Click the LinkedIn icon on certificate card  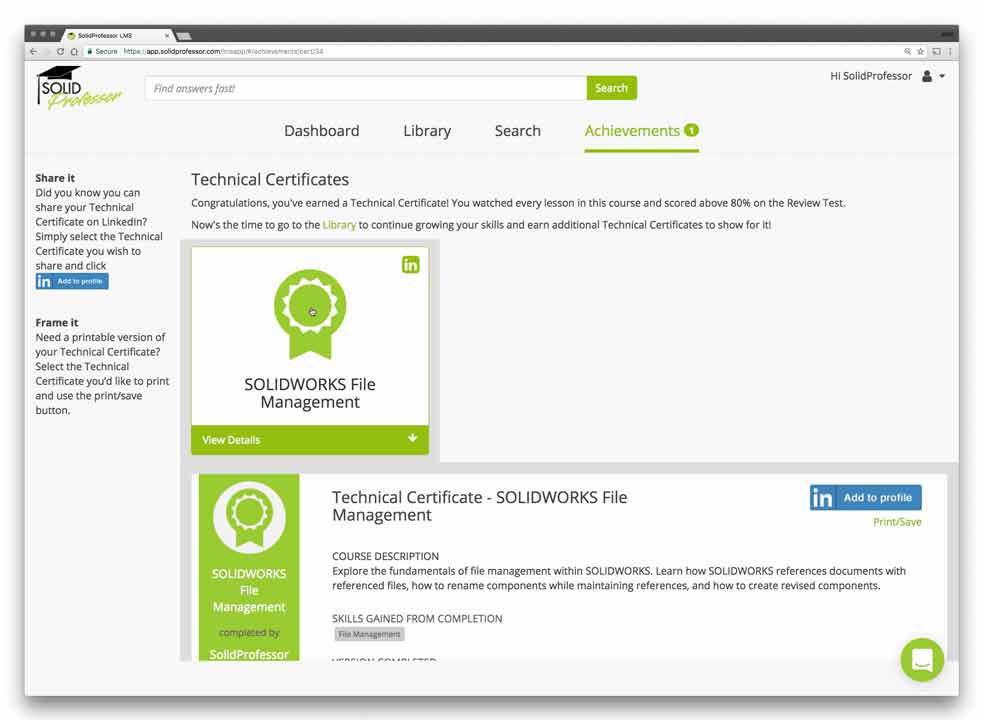click(x=410, y=265)
